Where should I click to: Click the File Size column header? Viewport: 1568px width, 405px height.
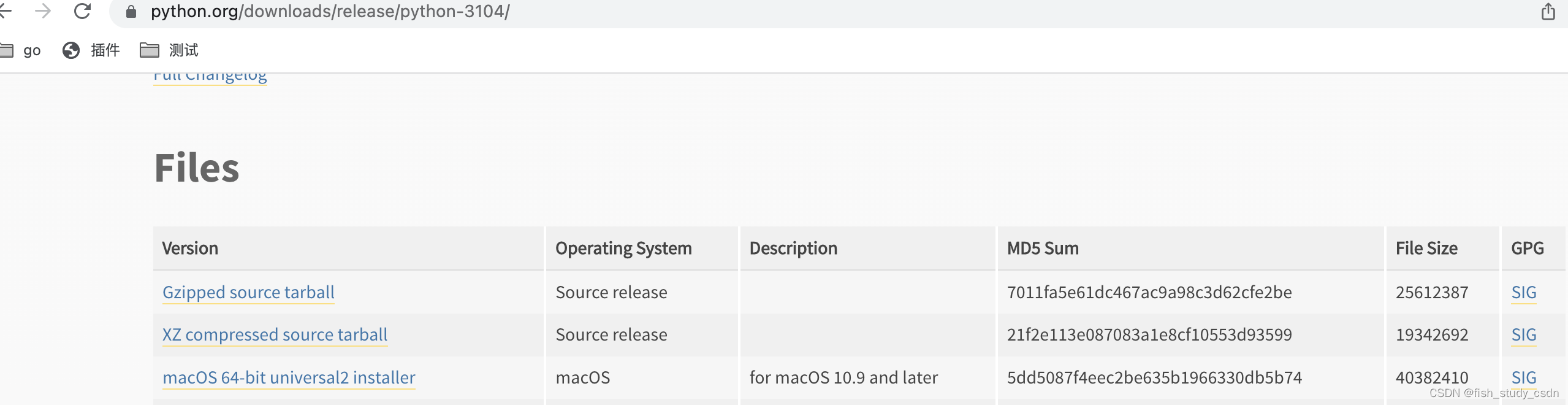pyautogui.click(x=1426, y=249)
